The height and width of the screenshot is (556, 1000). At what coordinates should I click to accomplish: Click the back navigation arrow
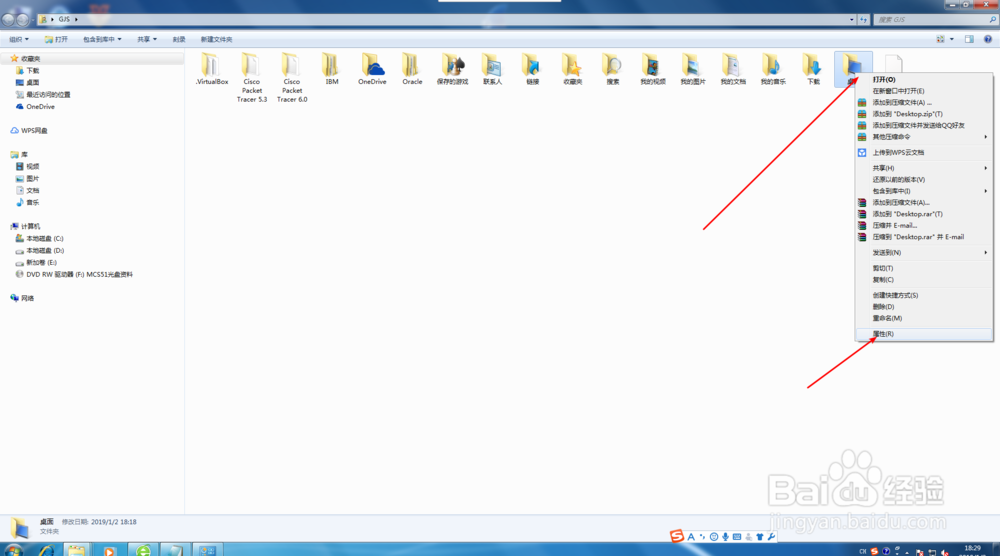(x=8, y=19)
